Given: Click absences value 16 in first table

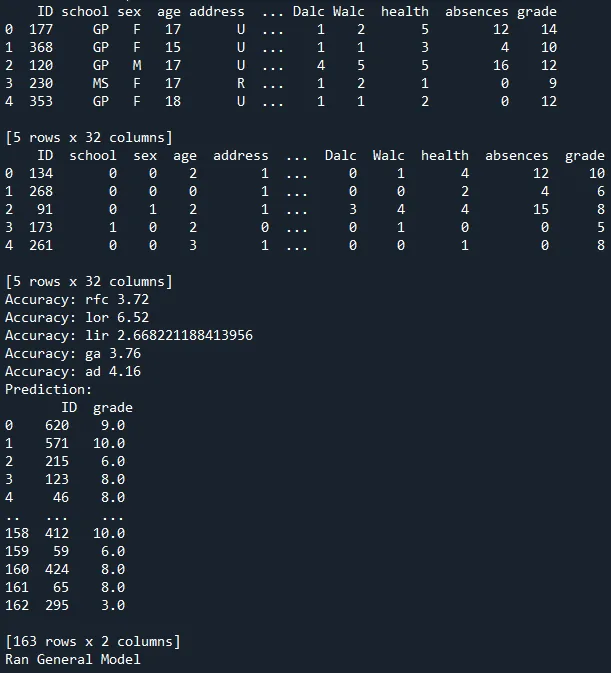Looking at the screenshot, I should pos(501,65).
